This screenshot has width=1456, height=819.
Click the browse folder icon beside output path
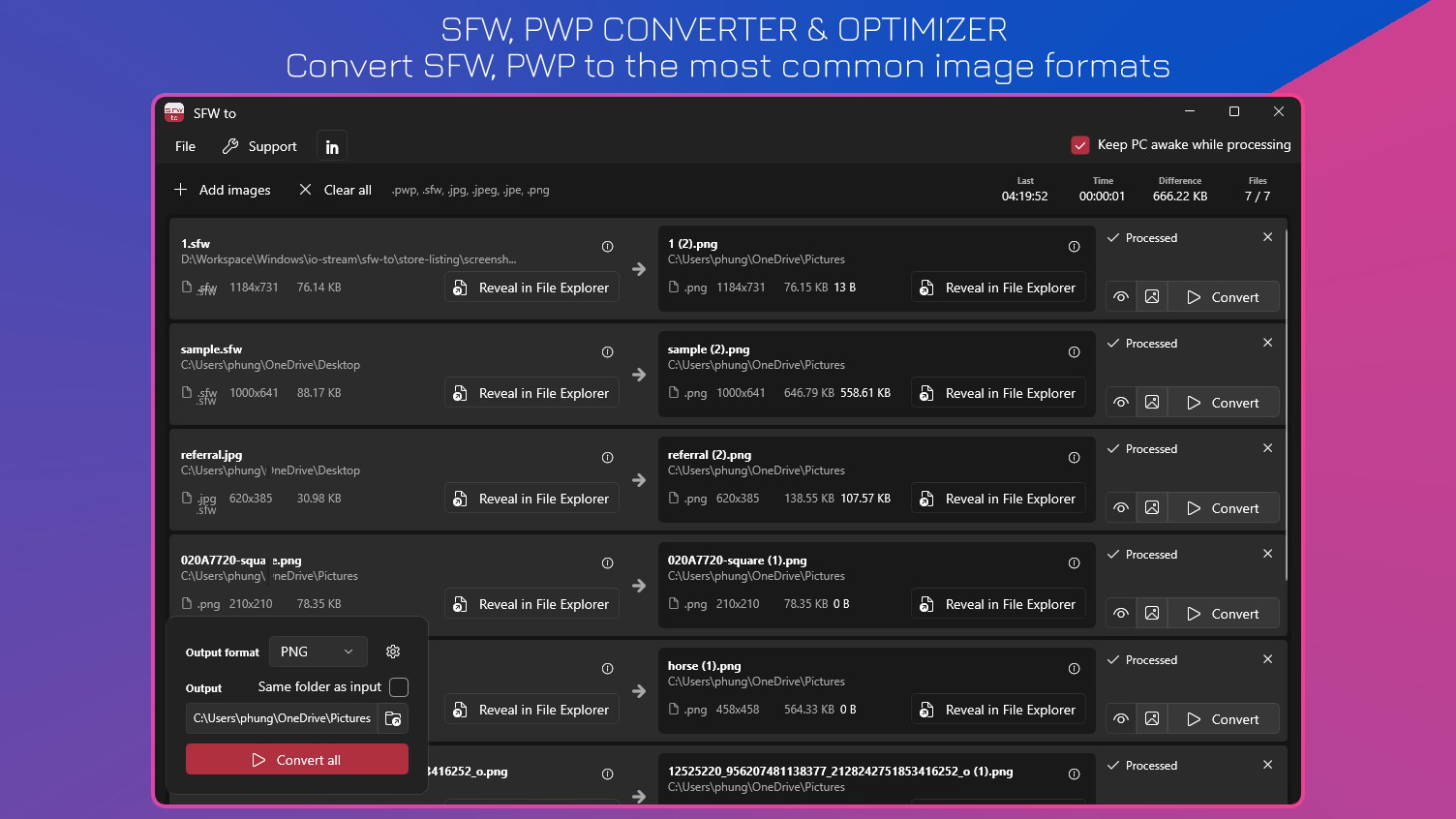pos(392,718)
